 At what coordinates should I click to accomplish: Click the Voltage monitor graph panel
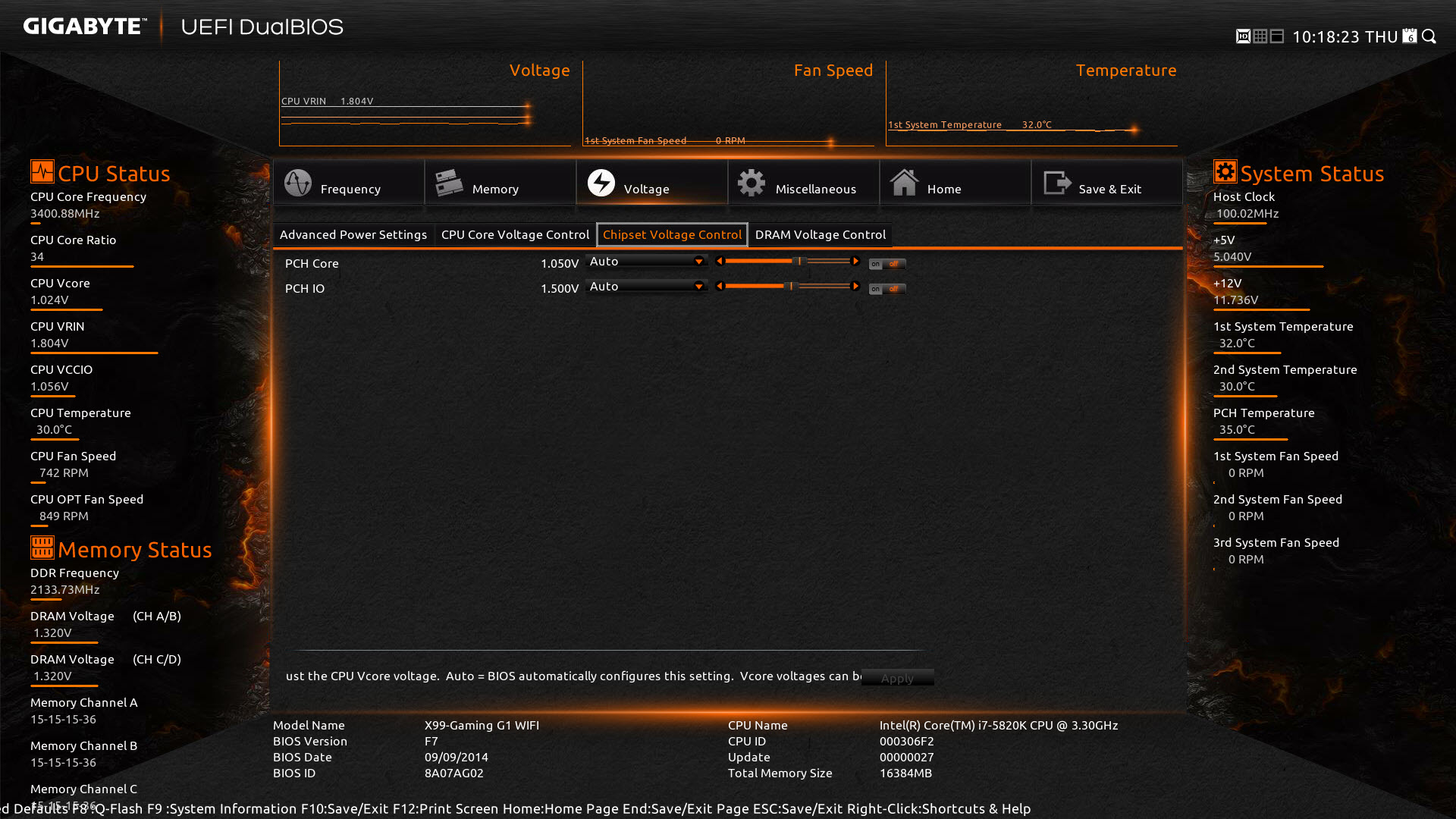click(425, 103)
